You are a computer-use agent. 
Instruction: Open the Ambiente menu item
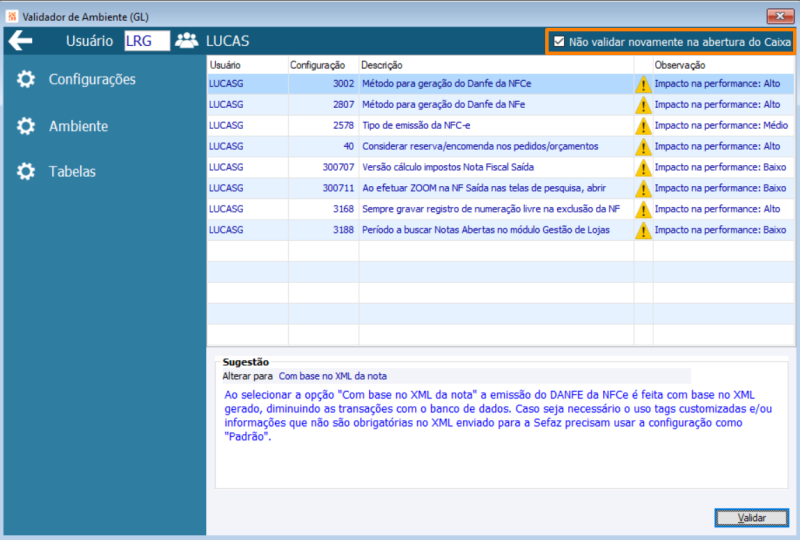pos(78,126)
